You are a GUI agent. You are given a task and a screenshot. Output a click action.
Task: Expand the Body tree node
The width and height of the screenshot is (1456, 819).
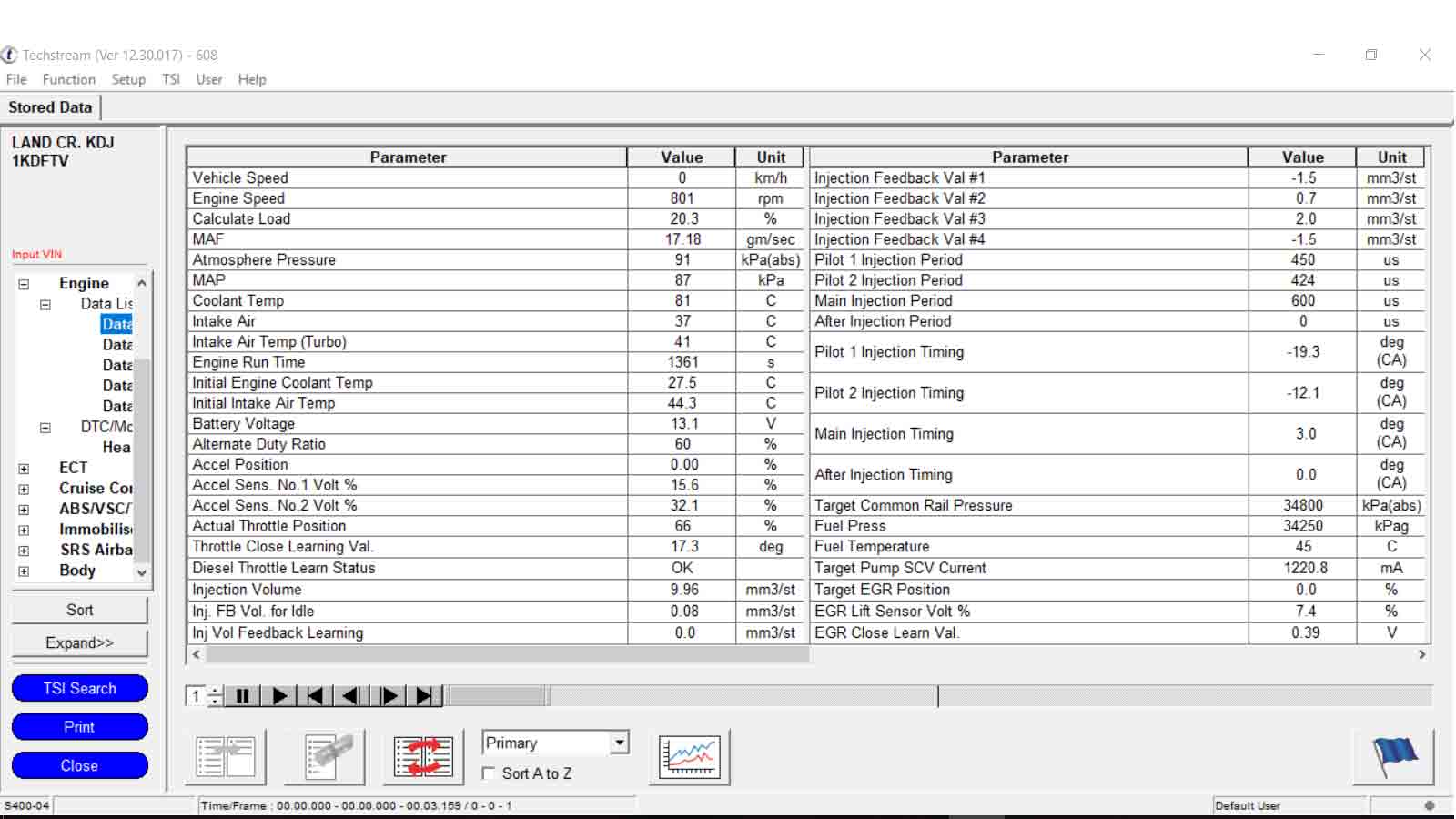pyautogui.click(x=24, y=571)
